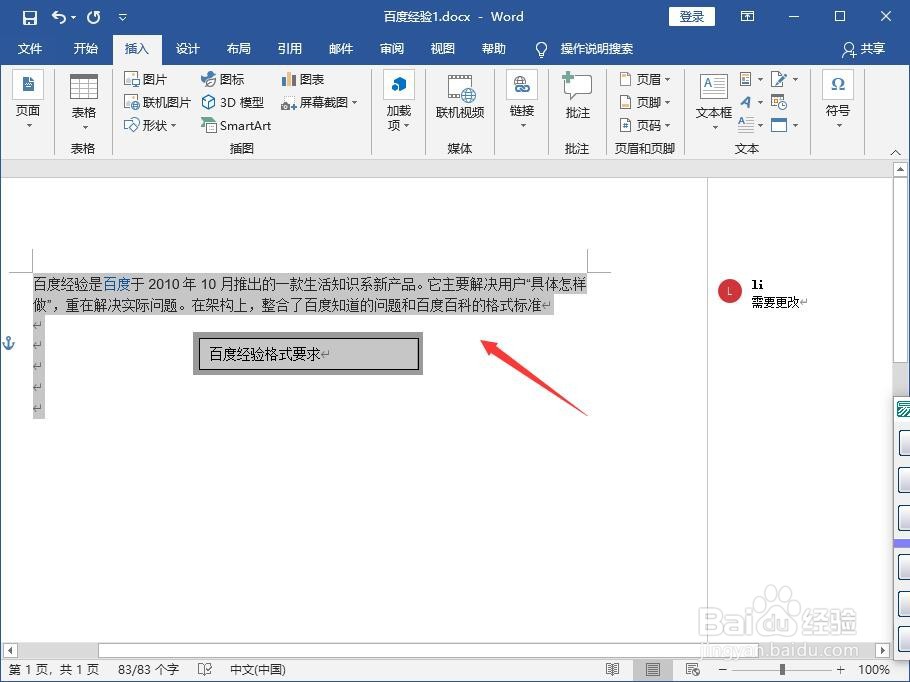The width and height of the screenshot is (910, 682).
Task: Switch to the 布局 tab
Action: pos(239,49)
